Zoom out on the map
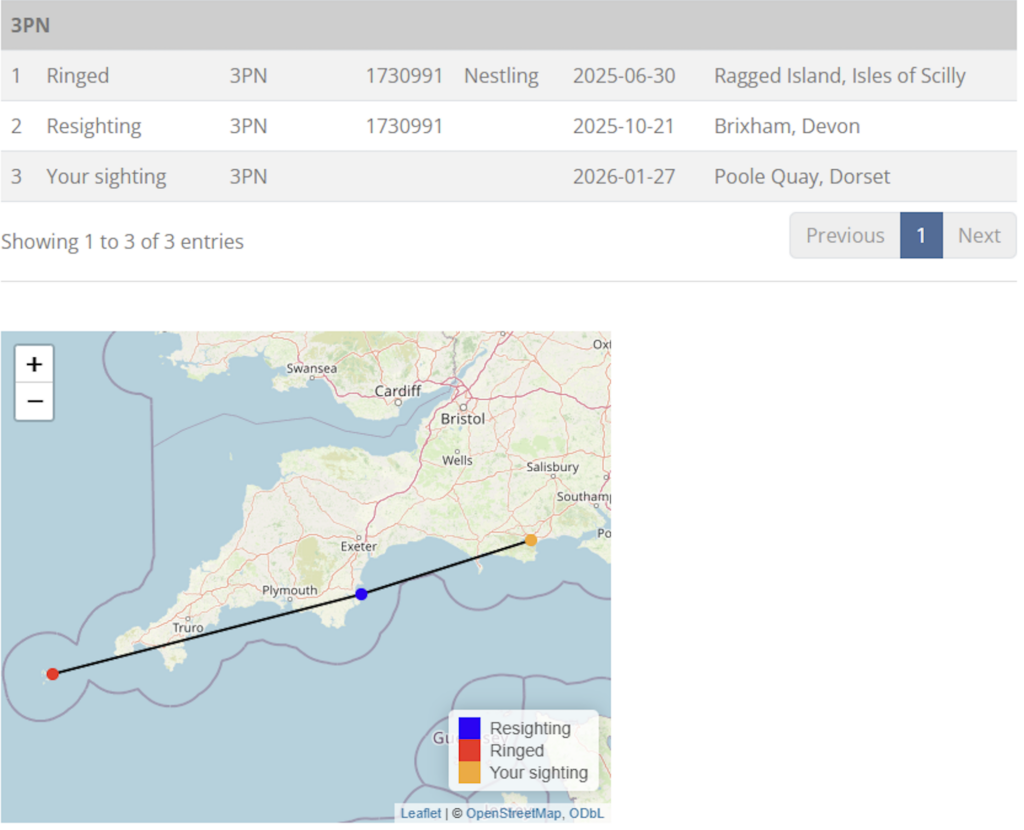Viewport: 1024px width, 830px height. (34, 402)
